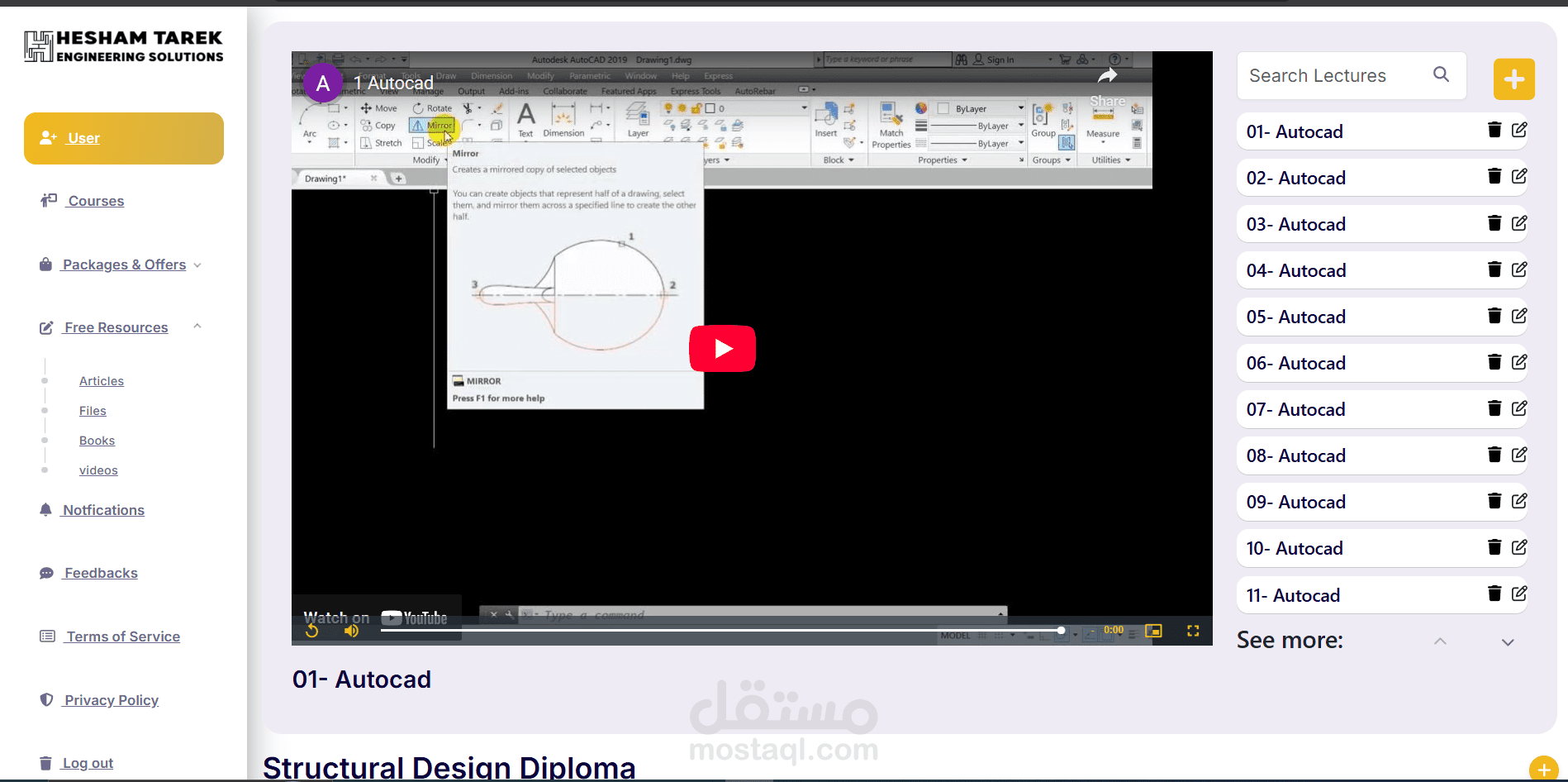Delete lecture 11- Autocad
1568x782 pixels.
[1494, 594]
